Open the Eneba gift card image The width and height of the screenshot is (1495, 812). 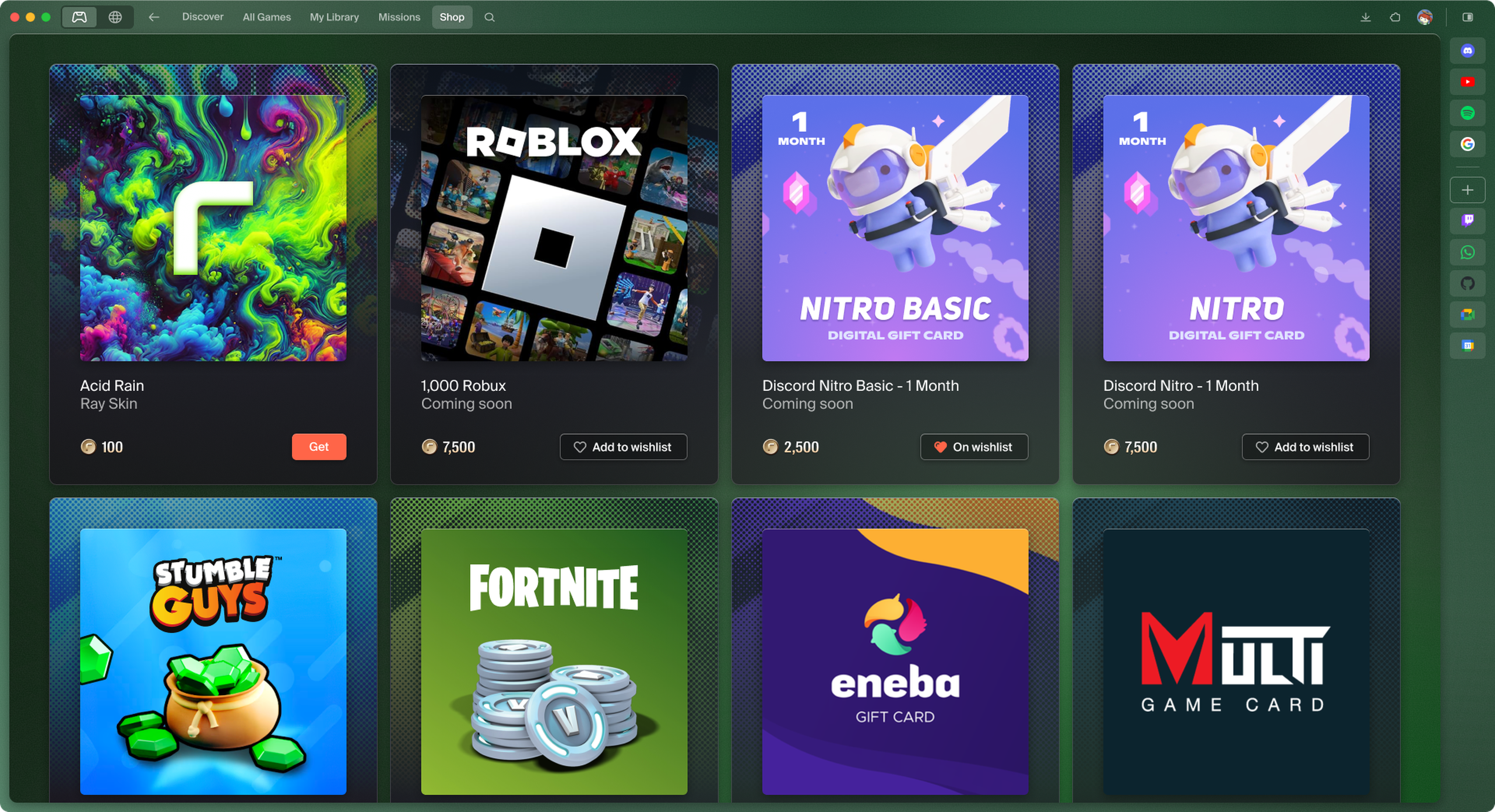pyautogui.click(x=895, y=662)
